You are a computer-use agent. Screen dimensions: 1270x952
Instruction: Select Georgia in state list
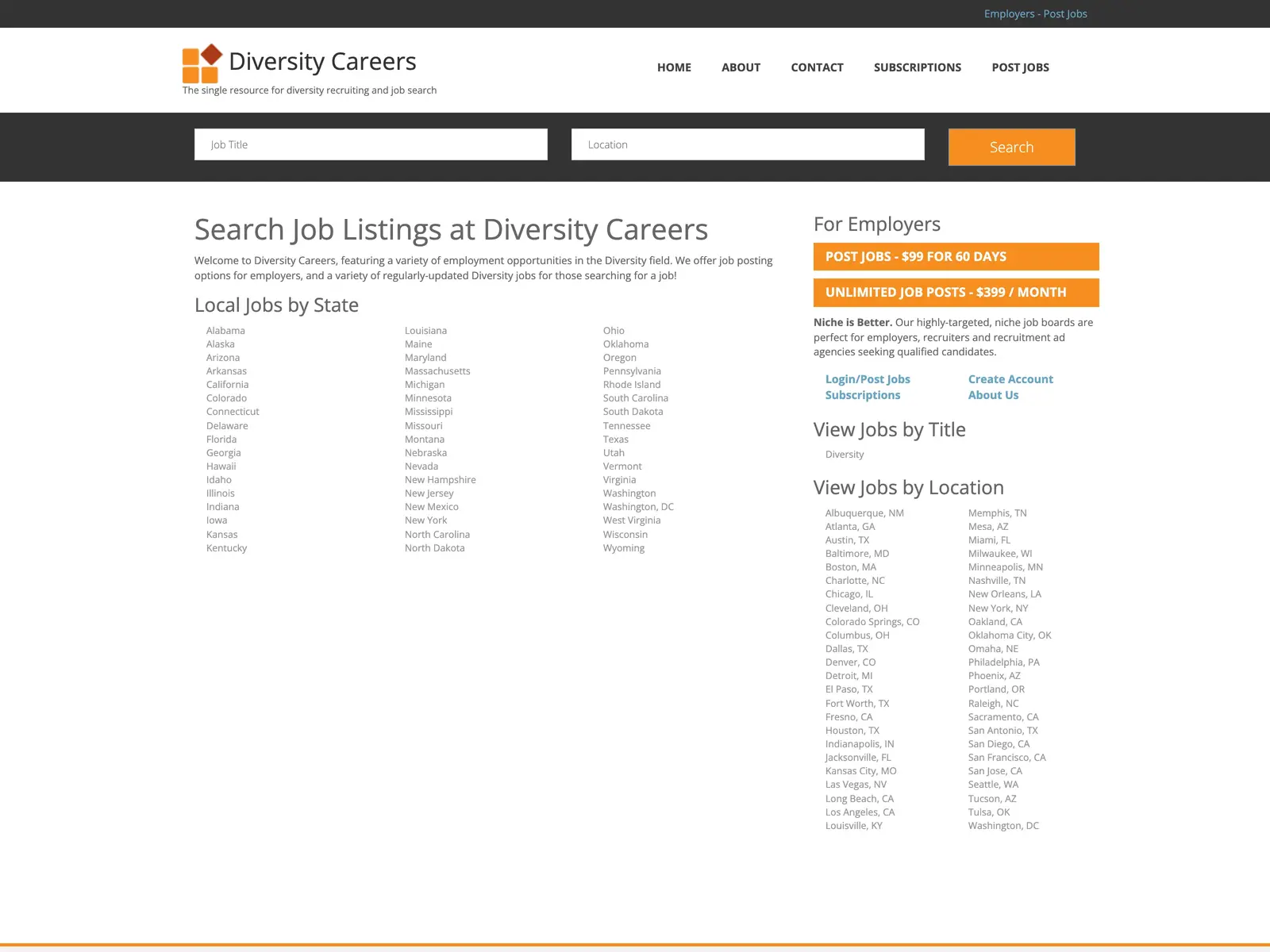[223, 453]
